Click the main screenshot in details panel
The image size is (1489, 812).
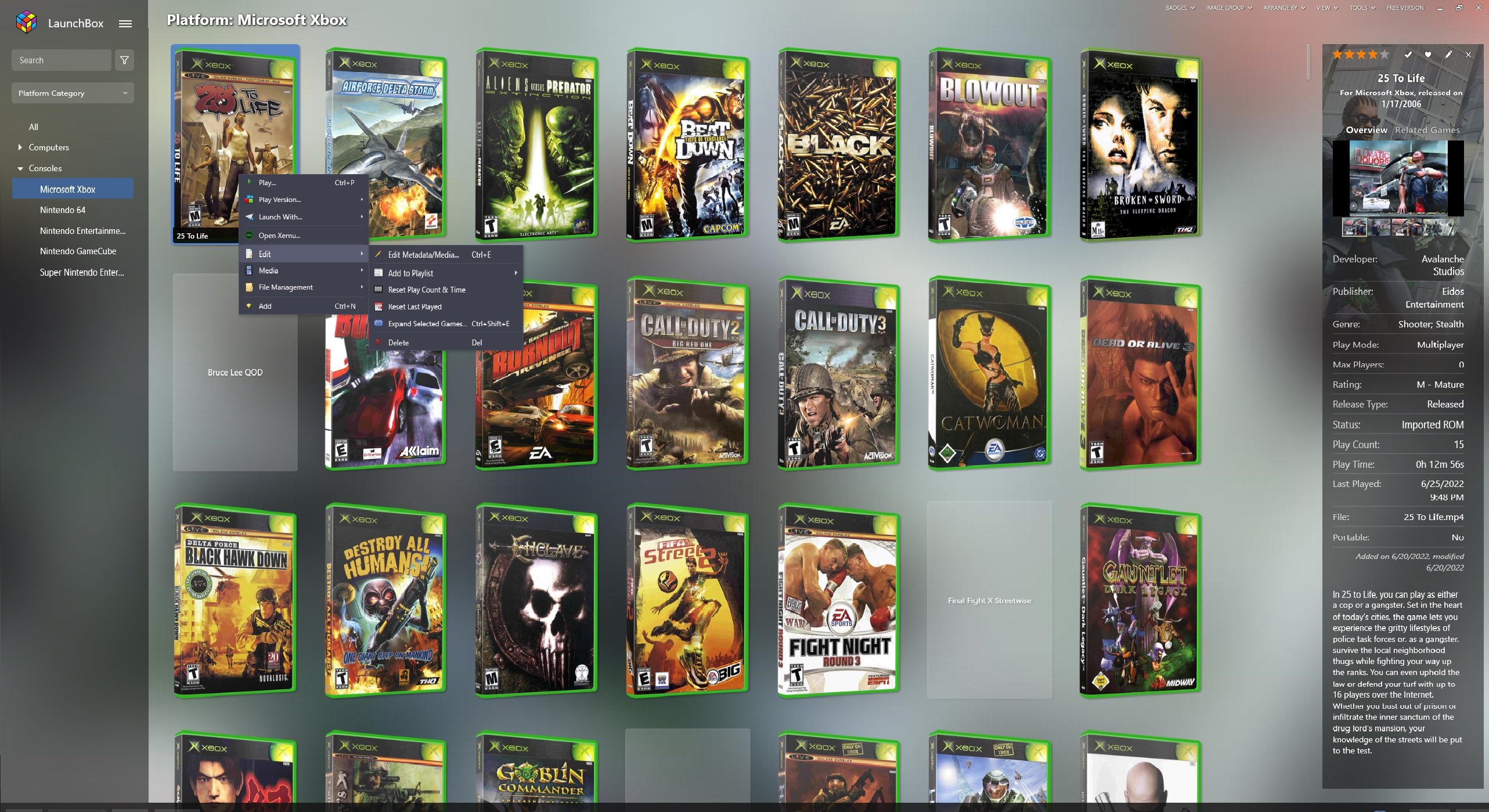click(1398, 178)
